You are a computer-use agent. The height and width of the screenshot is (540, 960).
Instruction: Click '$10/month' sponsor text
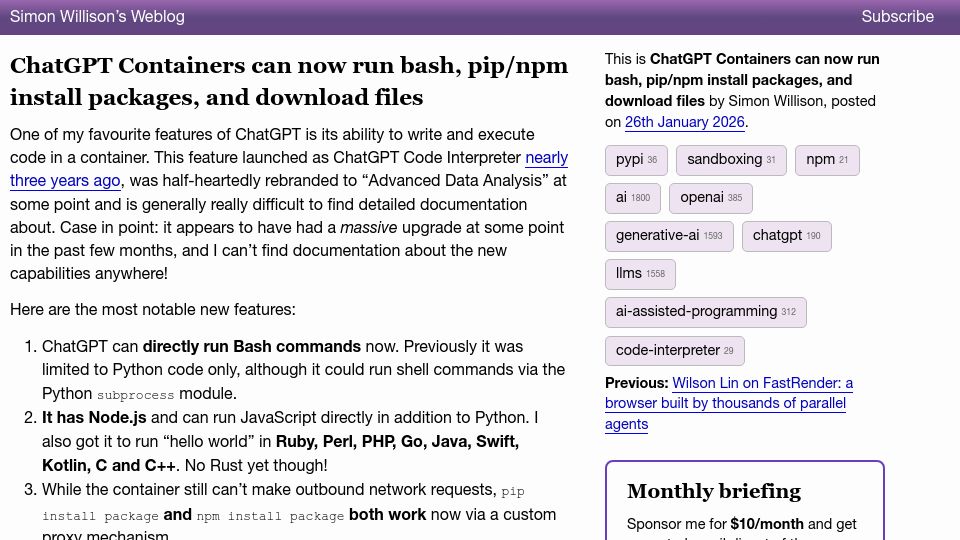click(x=767, y=524)
